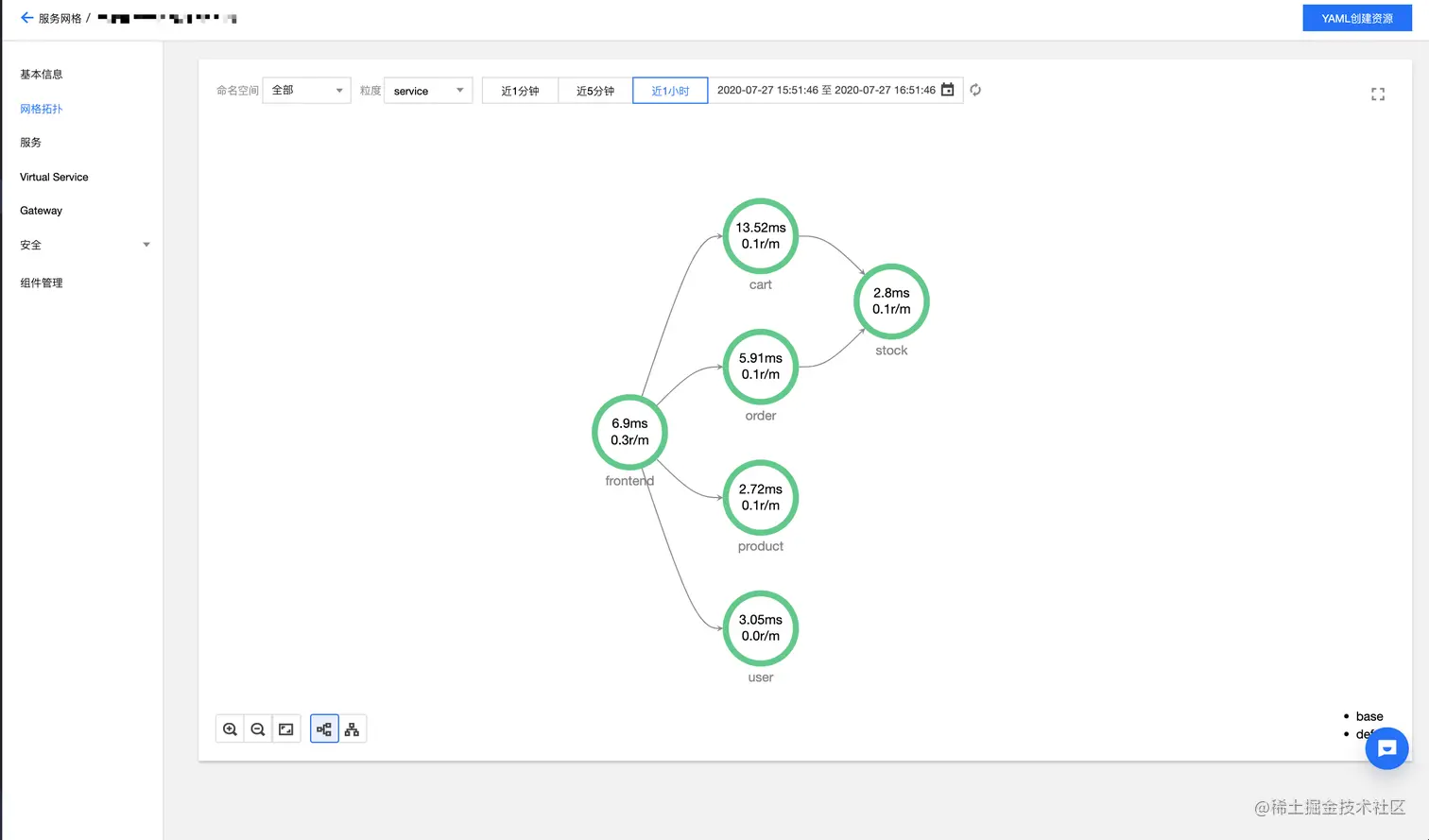The width and height of the screenshot is (1429, 840).
Task: Select the stock service node
Action: click(x=891, y=301)
